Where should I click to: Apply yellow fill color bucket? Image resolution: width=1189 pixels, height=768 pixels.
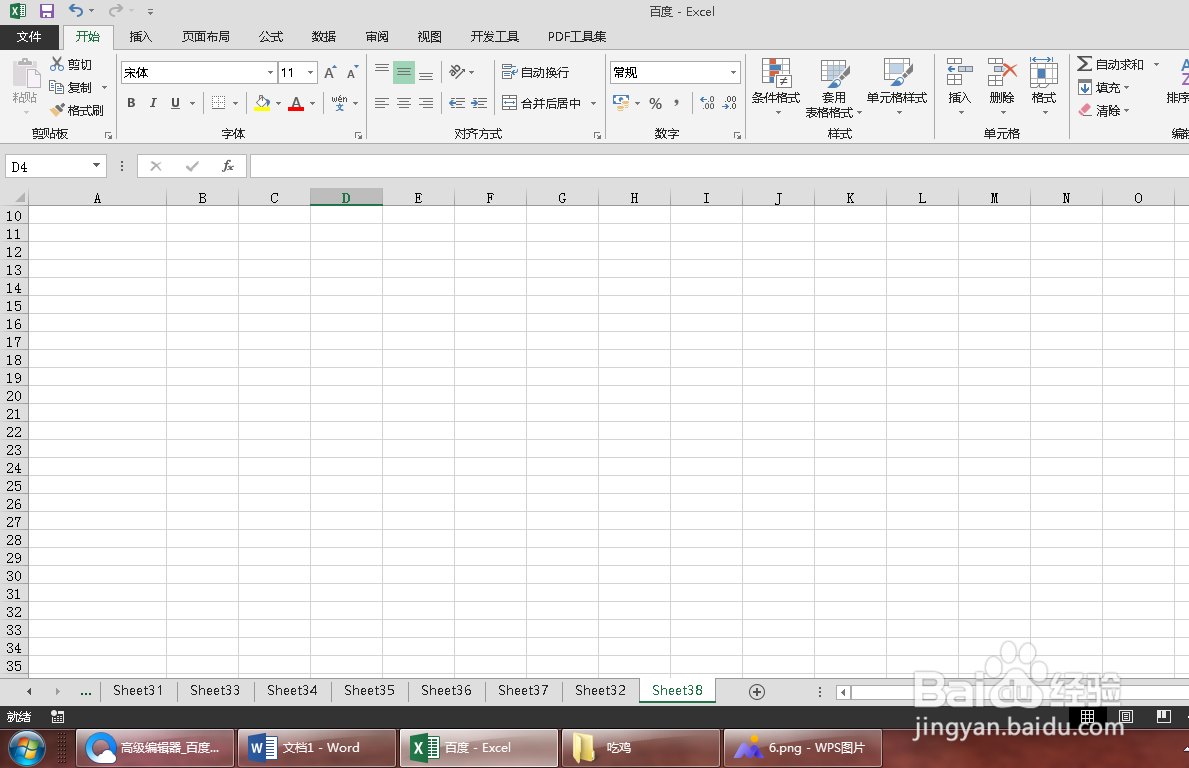(262, 103)
